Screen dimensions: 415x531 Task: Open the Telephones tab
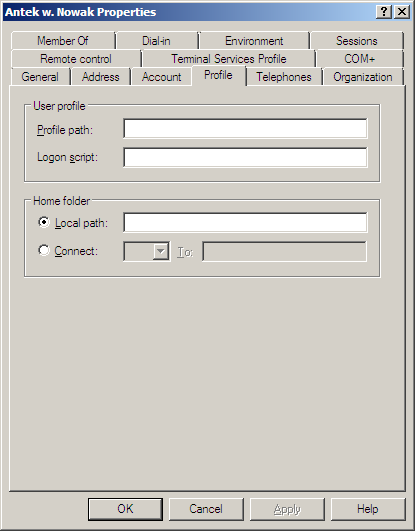284,77
